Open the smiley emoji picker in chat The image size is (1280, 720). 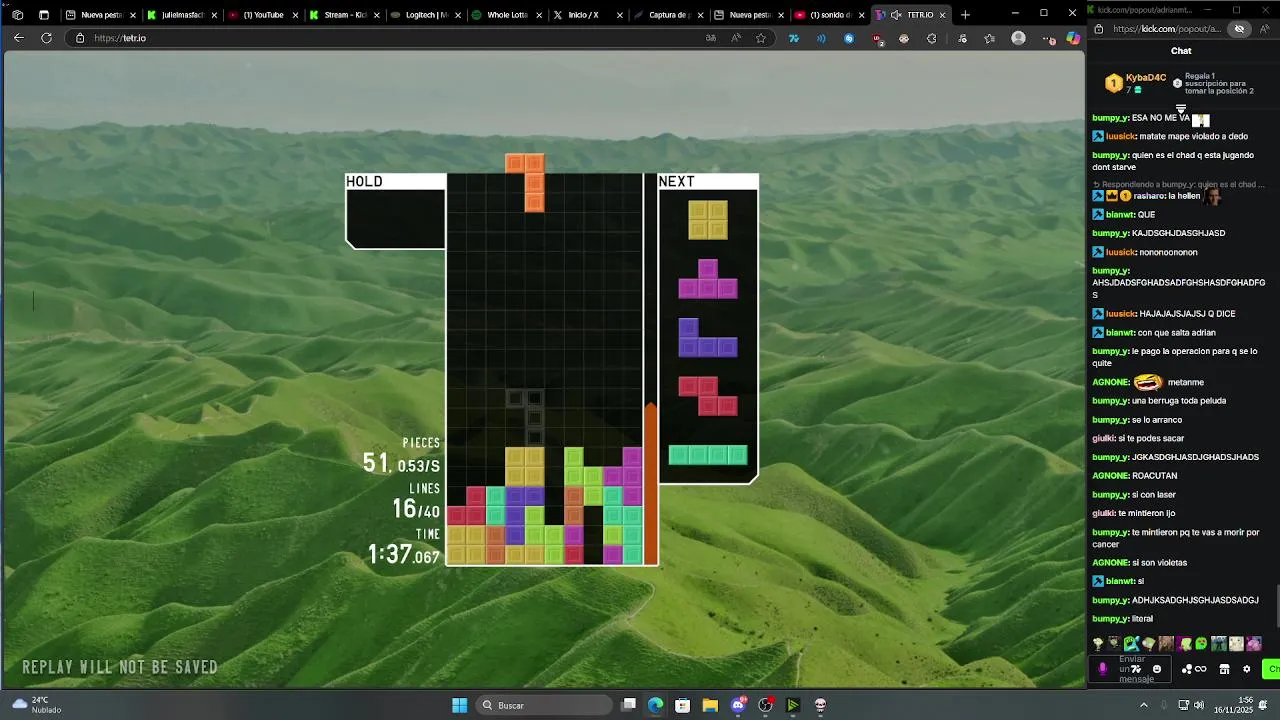(x=1157, y=669)
